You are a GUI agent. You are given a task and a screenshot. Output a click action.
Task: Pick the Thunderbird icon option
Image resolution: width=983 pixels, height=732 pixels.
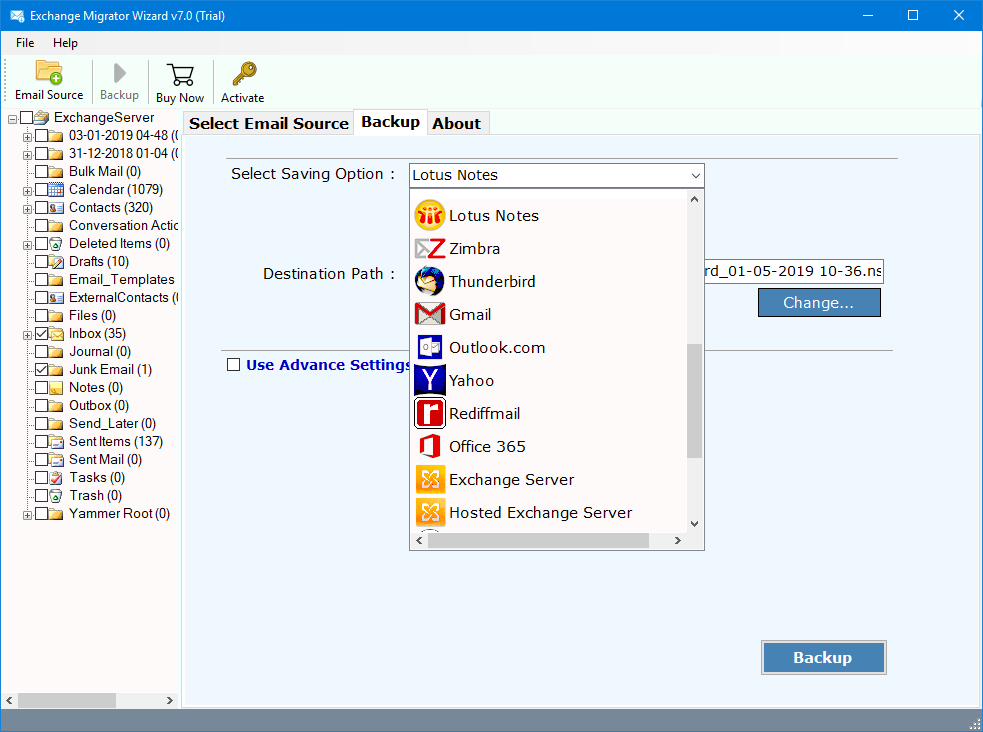430,281
